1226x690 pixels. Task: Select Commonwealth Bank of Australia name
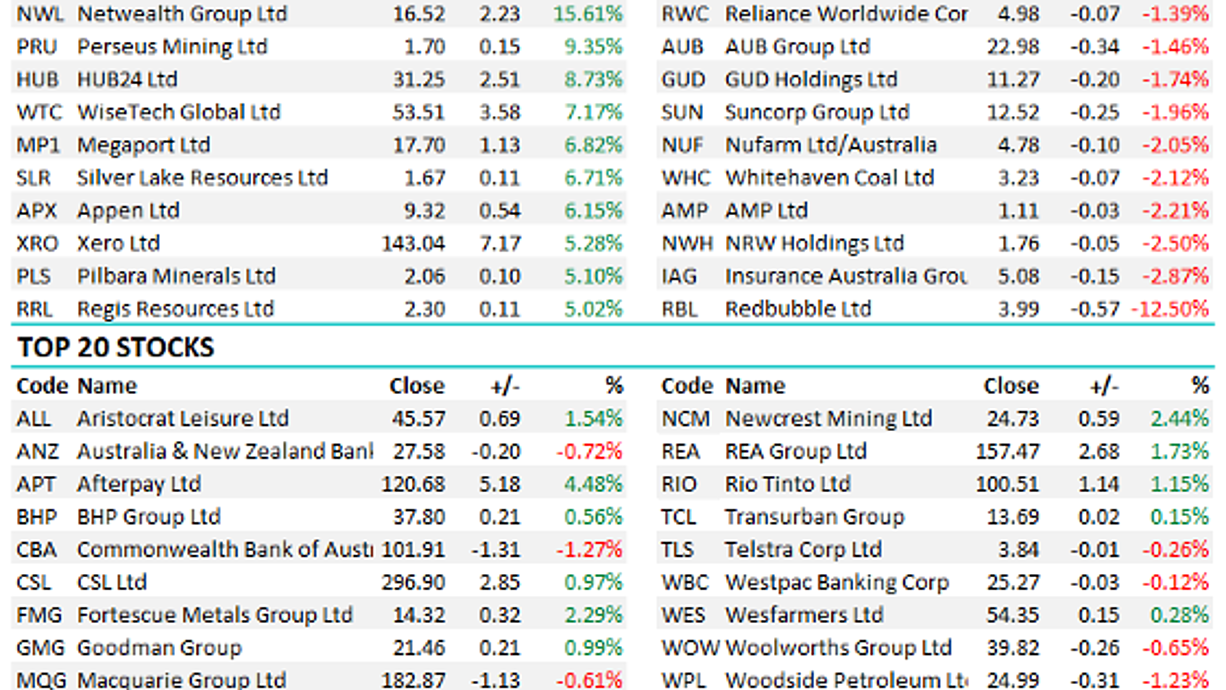224,549
